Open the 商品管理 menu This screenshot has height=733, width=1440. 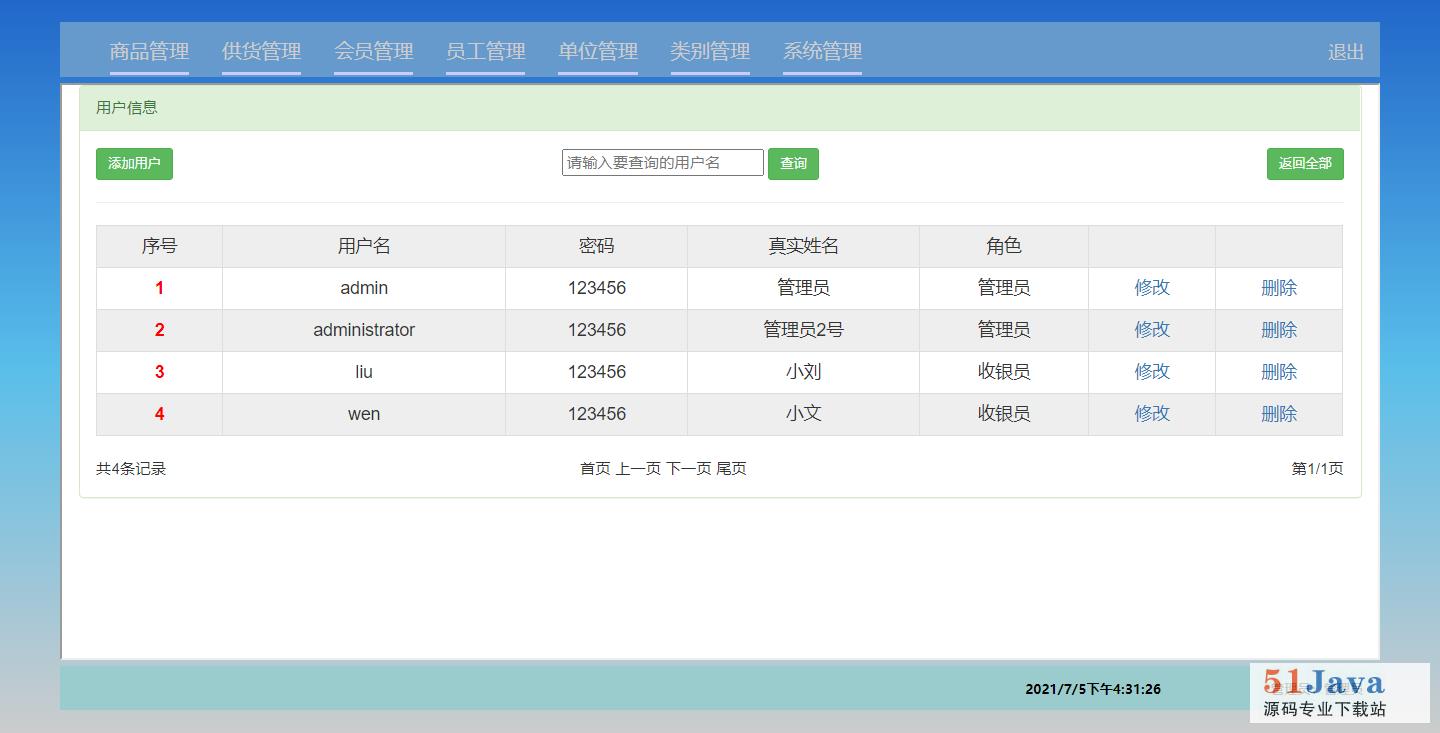point(149,52)
